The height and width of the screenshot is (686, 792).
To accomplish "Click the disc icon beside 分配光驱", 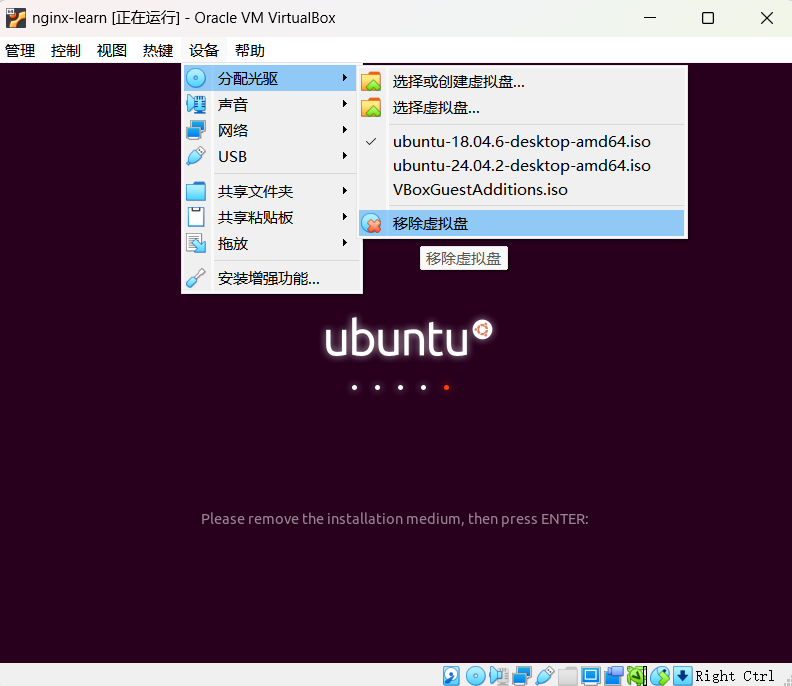I will [196, 78].
